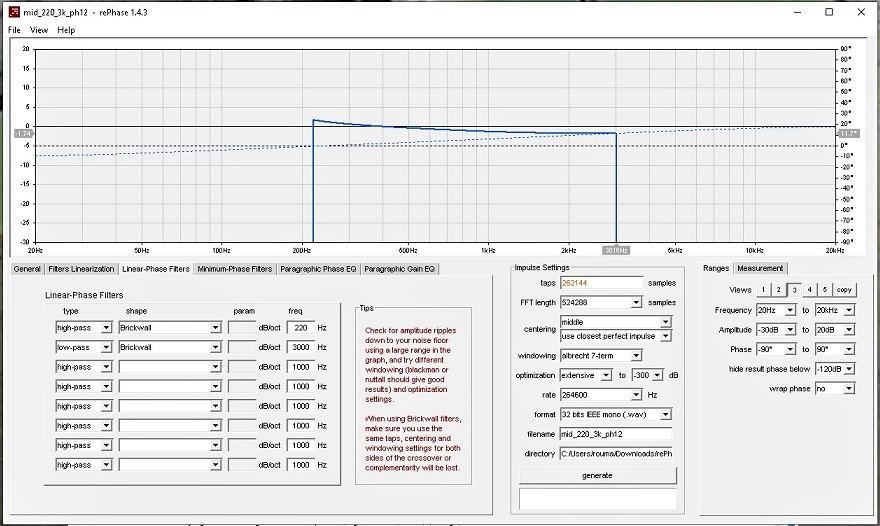Click the 220 Hz frequency field

coord(301,328)
